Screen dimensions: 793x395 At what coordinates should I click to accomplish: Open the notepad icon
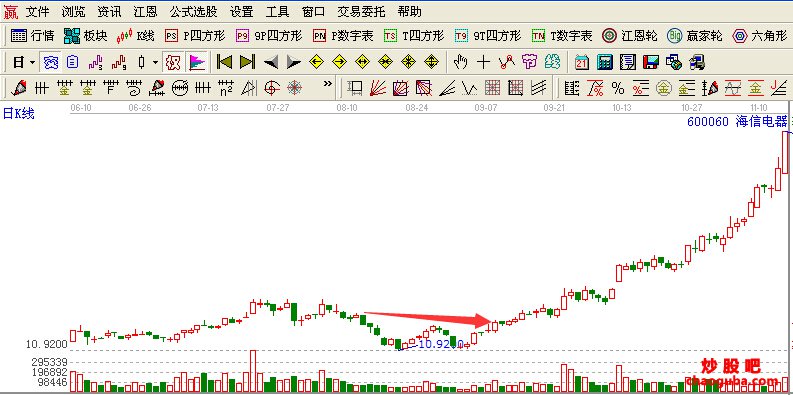click(x=628, y=62)
